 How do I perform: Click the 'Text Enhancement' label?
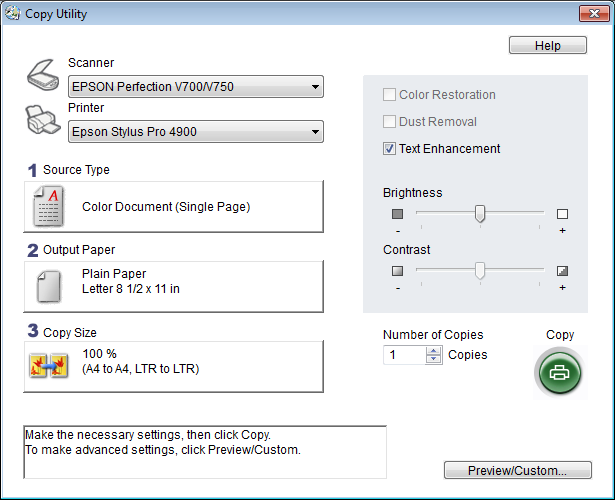[x=449, y=149]
